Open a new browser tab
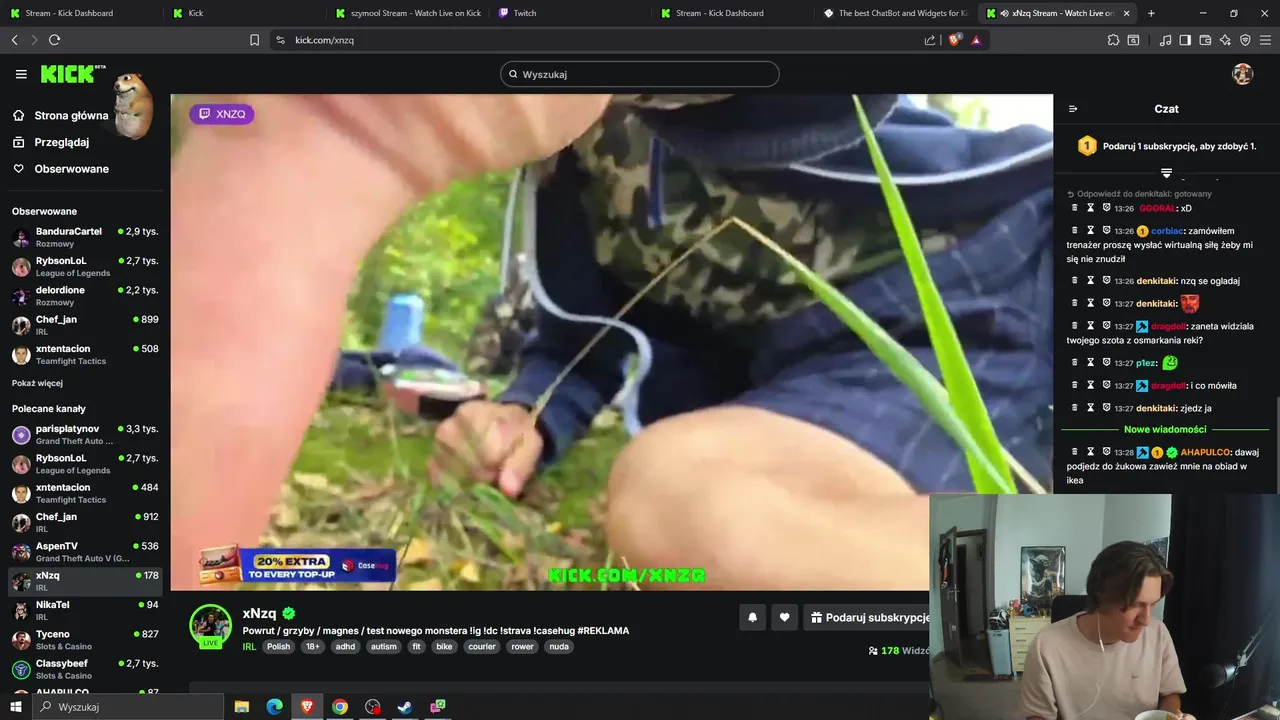Viewport: 1280px width, 720px height. [1151, 13]
